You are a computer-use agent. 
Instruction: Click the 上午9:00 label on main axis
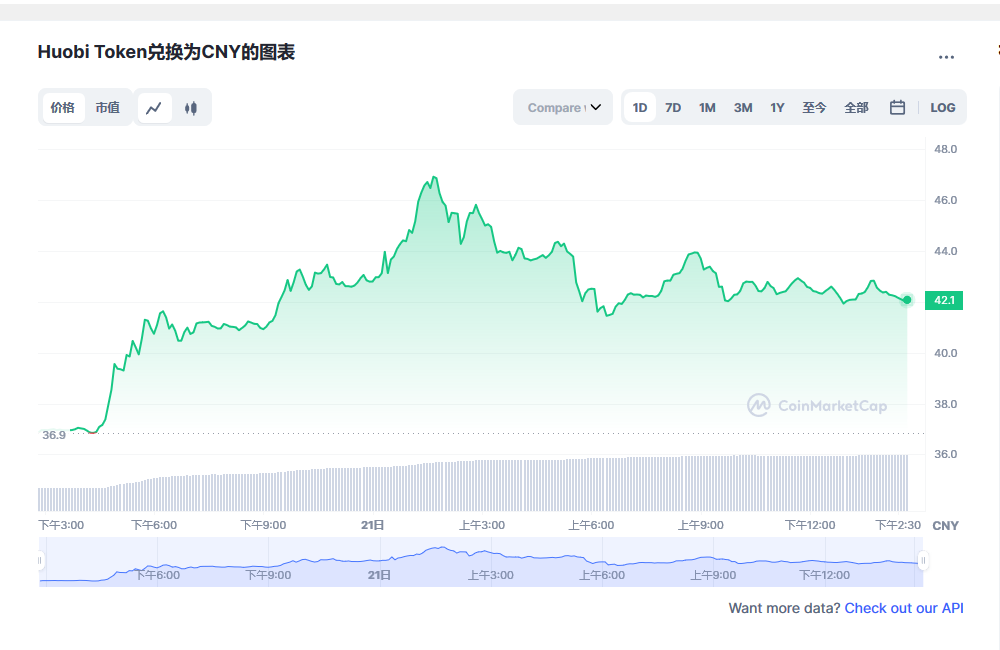coord(700,525)
